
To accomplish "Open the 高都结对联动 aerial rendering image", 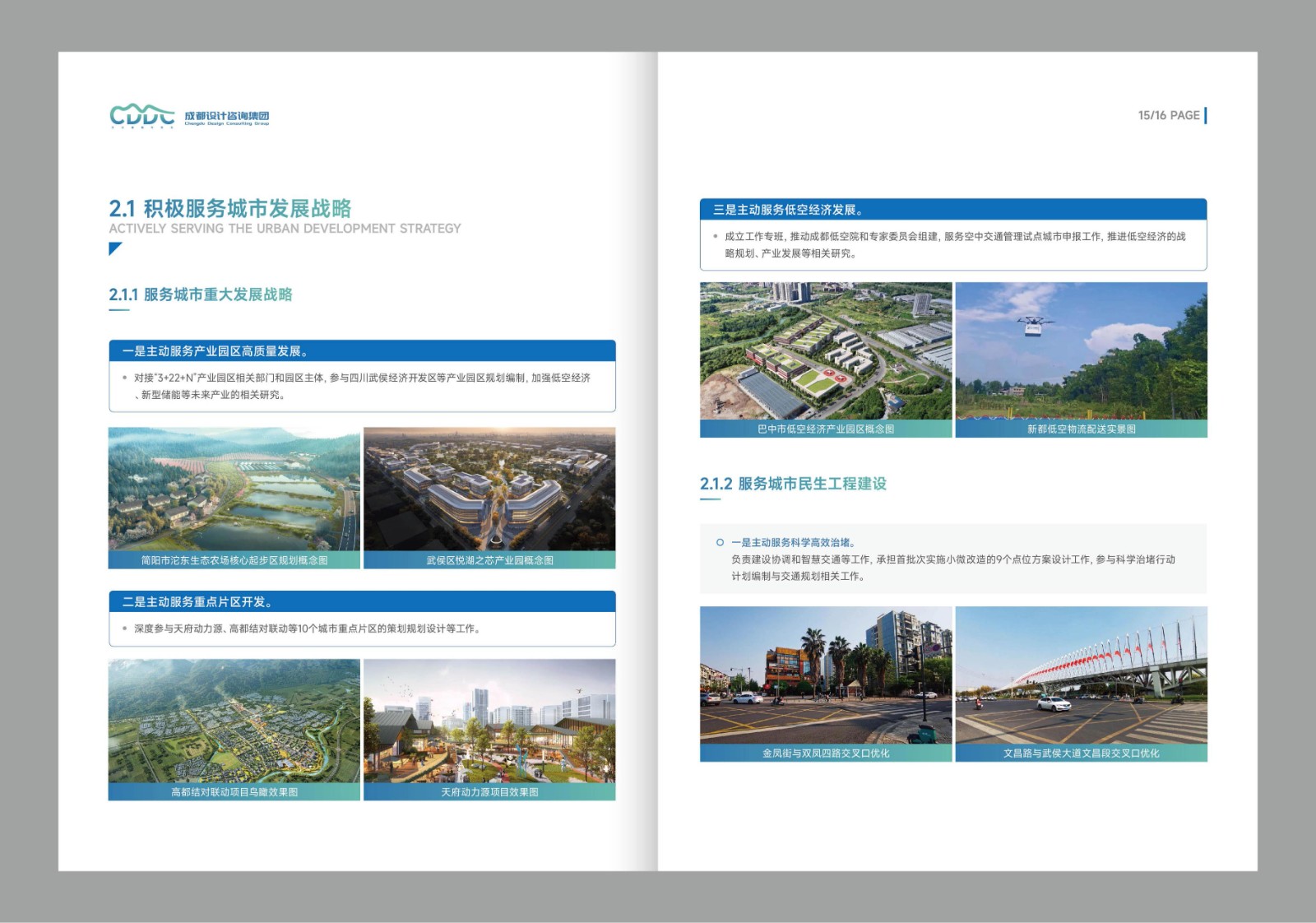I will coord(234,721).
